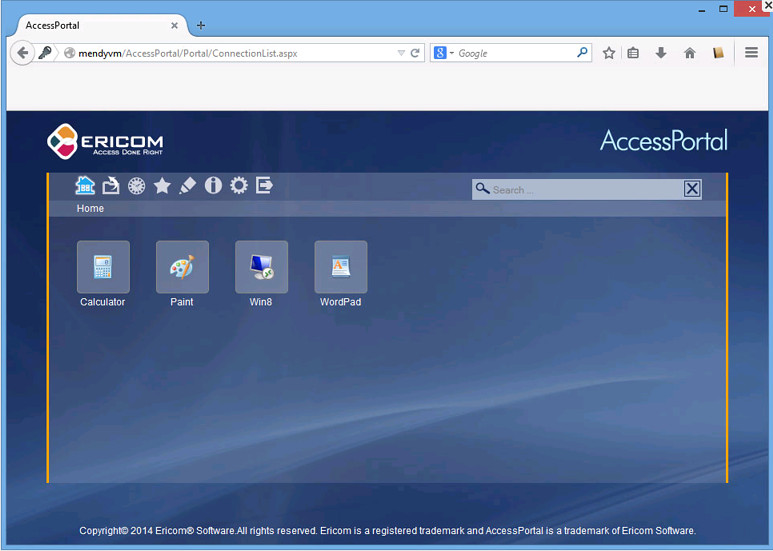773x551 pixels.
Task: Close the AccessPortal tab
Action: click(175, 26)
